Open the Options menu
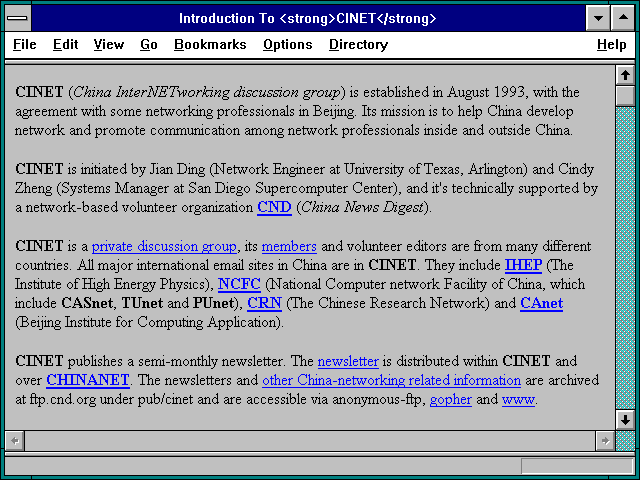The width and height of the screenshot is (640, 480). 288,44
